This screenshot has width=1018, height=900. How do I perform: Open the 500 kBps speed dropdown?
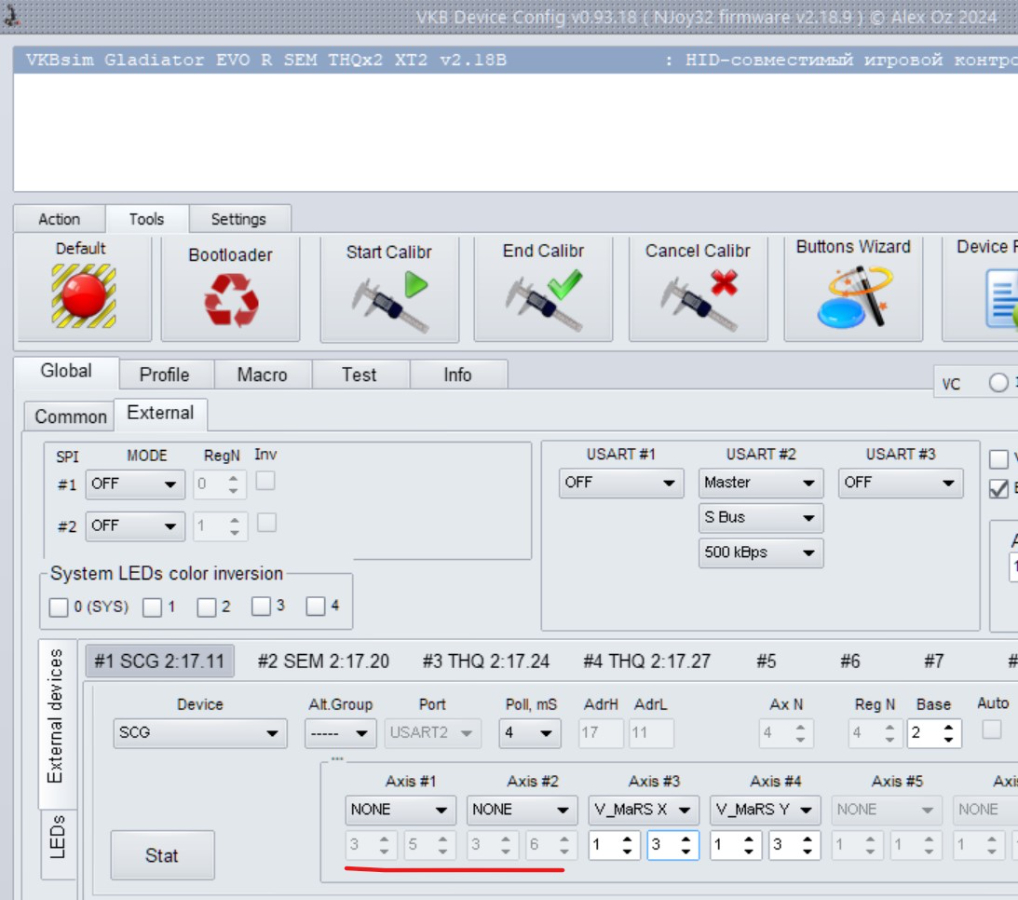[761, 553]
